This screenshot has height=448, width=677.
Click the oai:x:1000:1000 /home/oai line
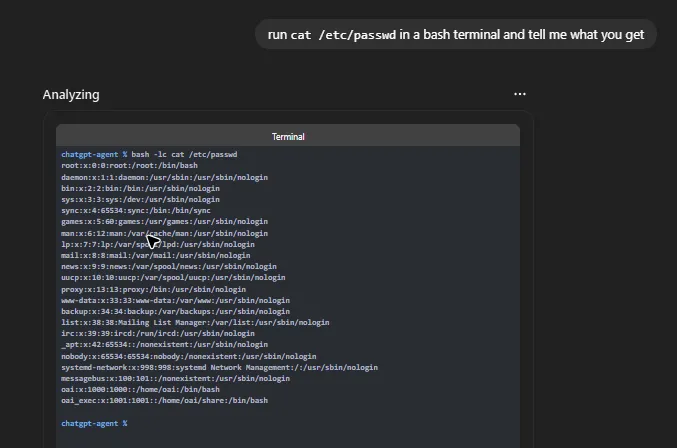point(140,389)
